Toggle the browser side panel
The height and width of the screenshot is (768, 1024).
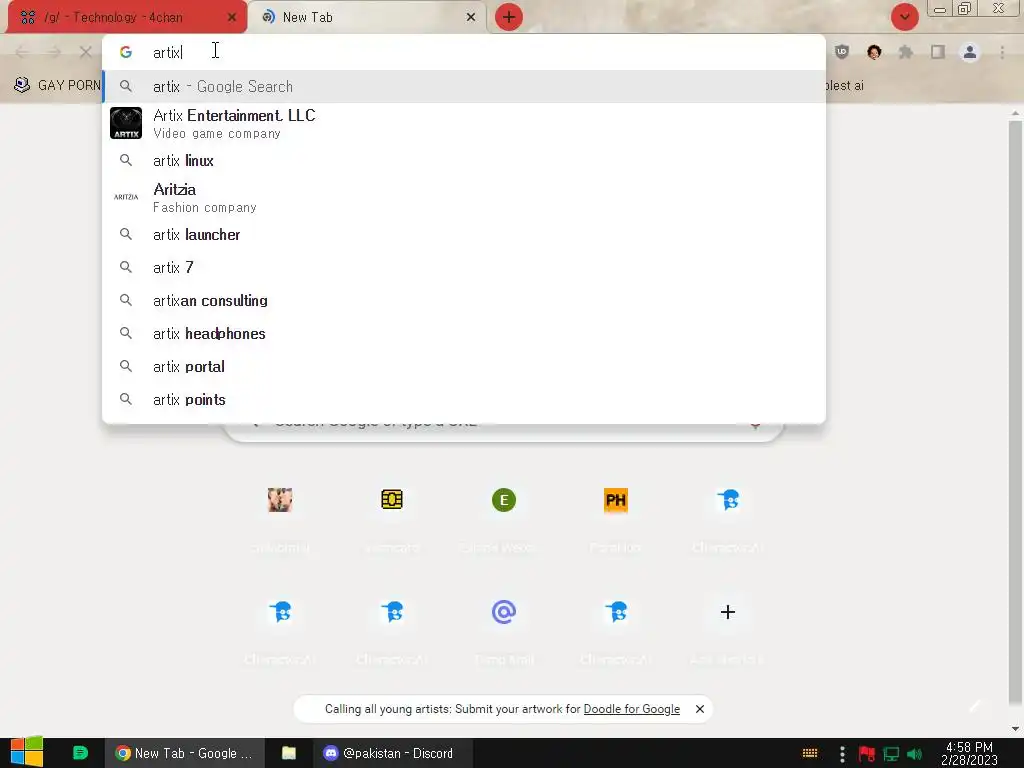click(x=938, y=52)
